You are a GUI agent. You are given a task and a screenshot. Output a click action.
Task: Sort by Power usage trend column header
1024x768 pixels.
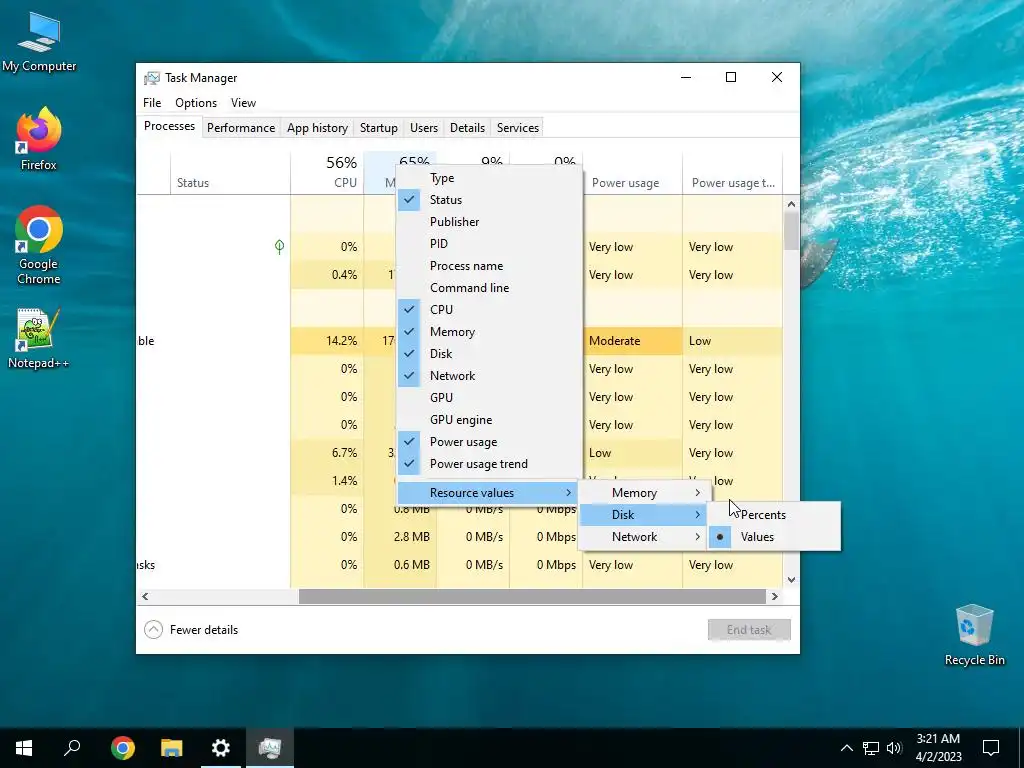733,173
